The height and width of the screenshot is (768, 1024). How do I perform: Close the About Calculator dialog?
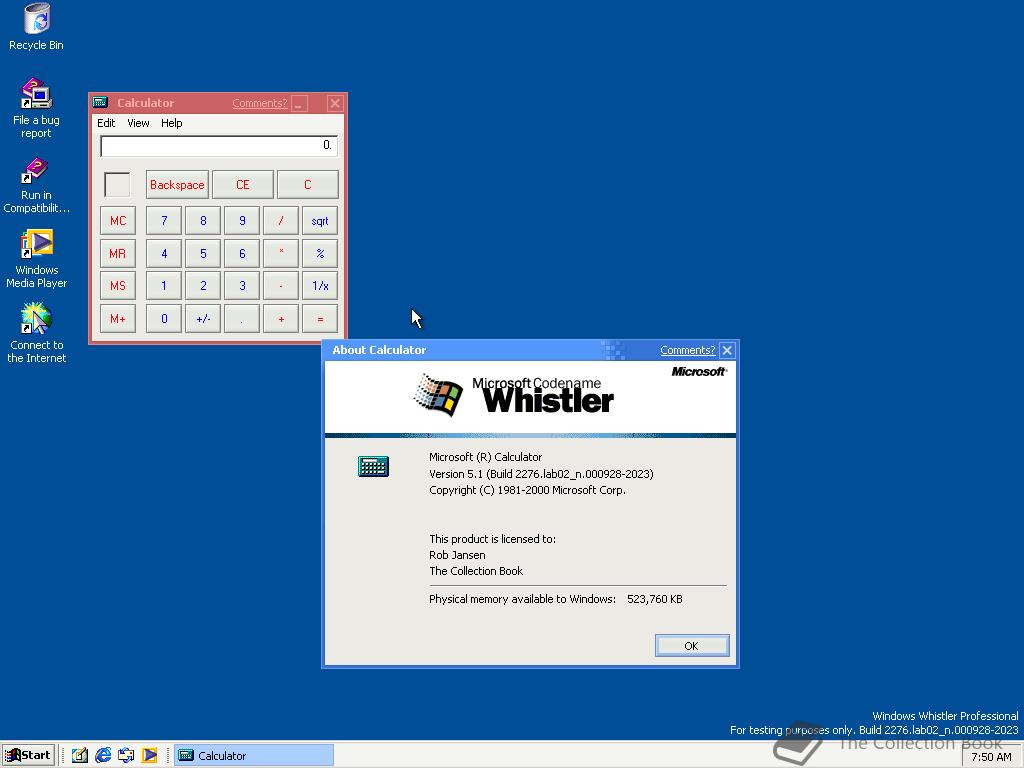[727, 350]
